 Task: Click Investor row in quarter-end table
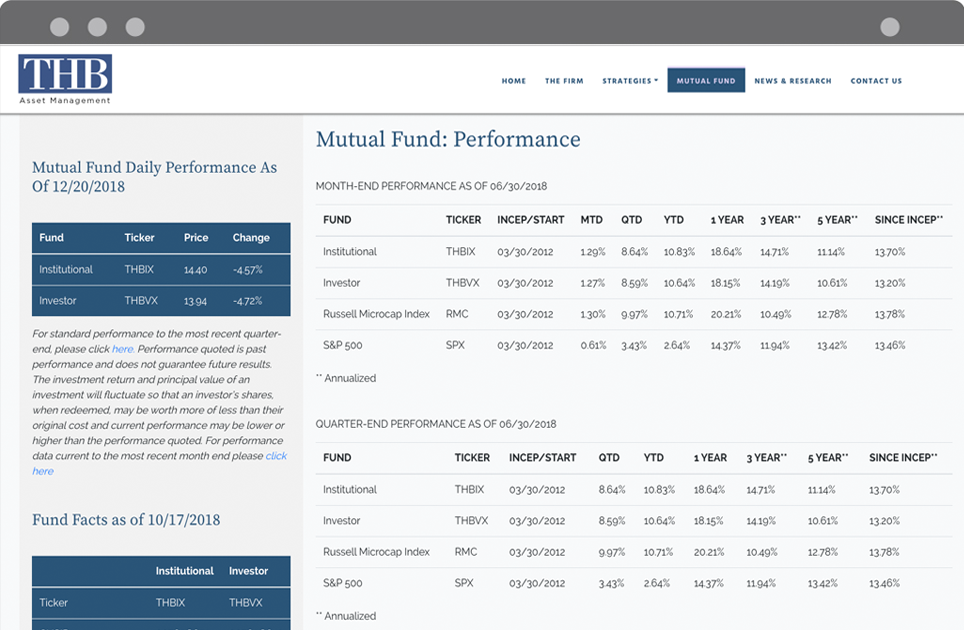coord(634,521)
